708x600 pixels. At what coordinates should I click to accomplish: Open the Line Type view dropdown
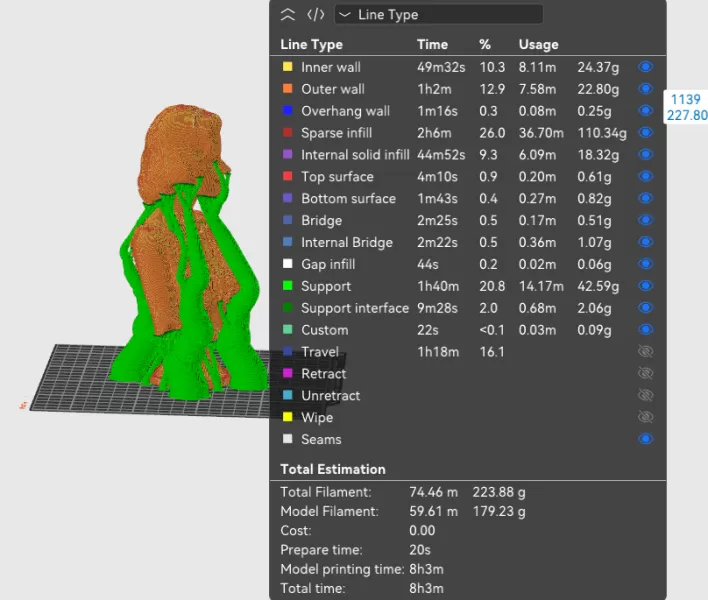(x=438, y=14)
